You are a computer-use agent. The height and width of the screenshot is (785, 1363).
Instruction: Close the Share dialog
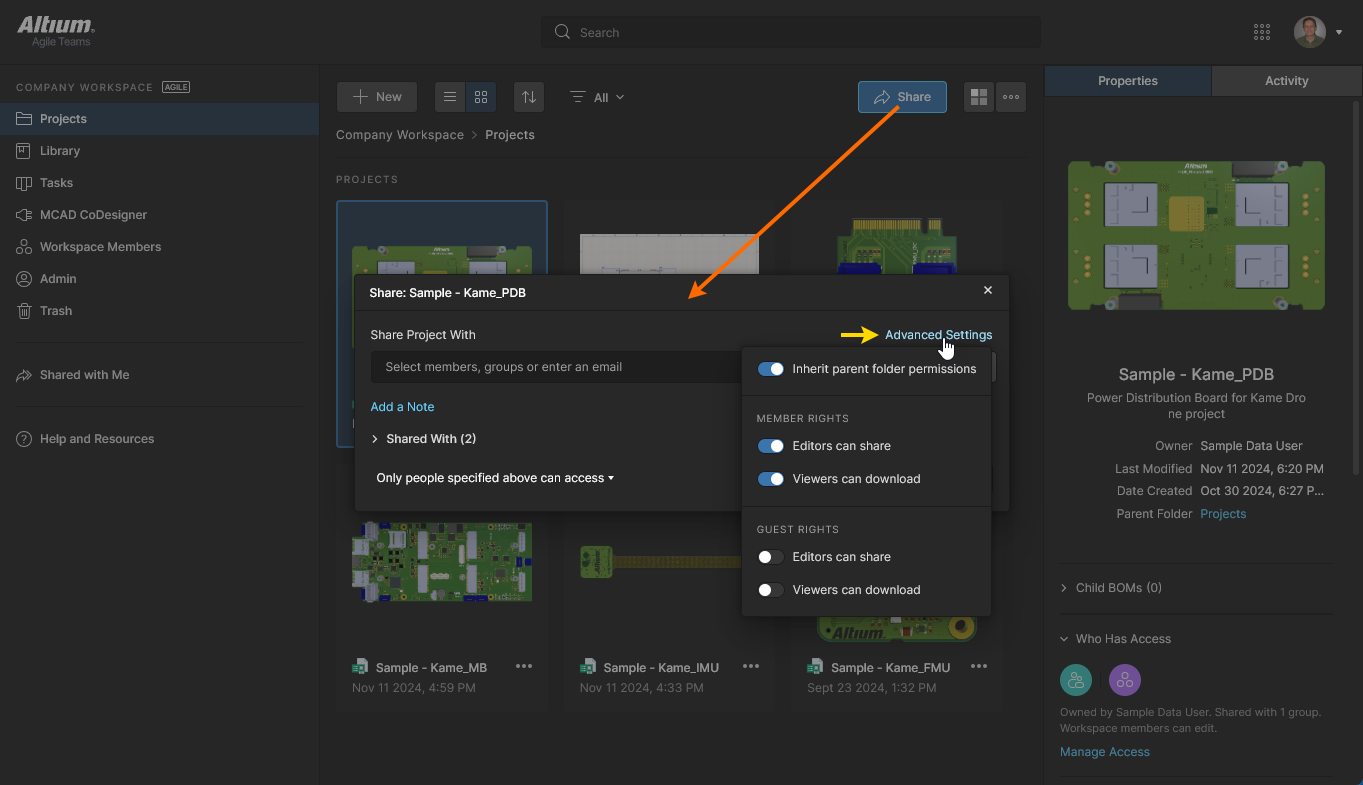pos(988,290)
